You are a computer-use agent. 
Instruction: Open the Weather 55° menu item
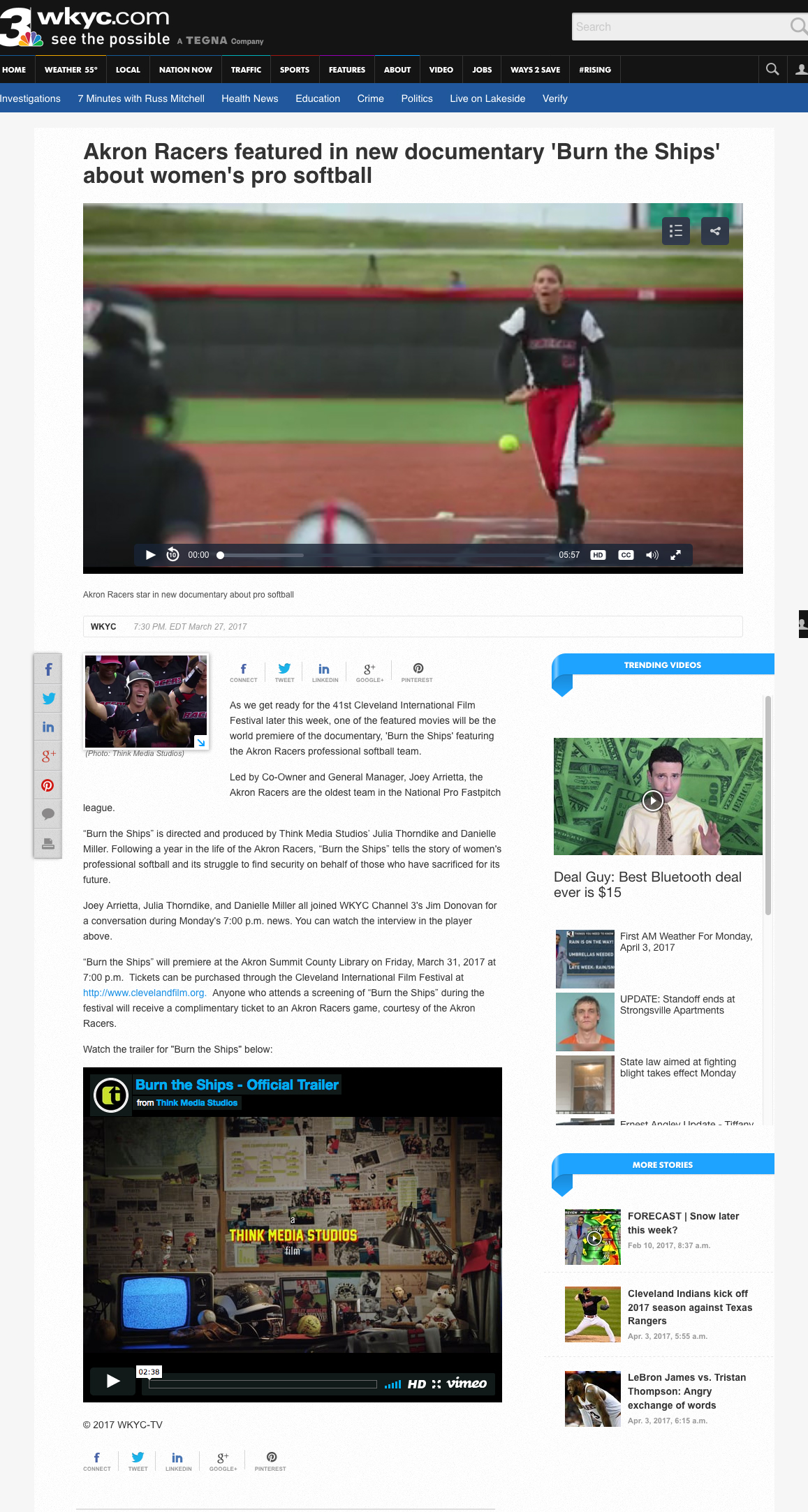pos(71,70)
